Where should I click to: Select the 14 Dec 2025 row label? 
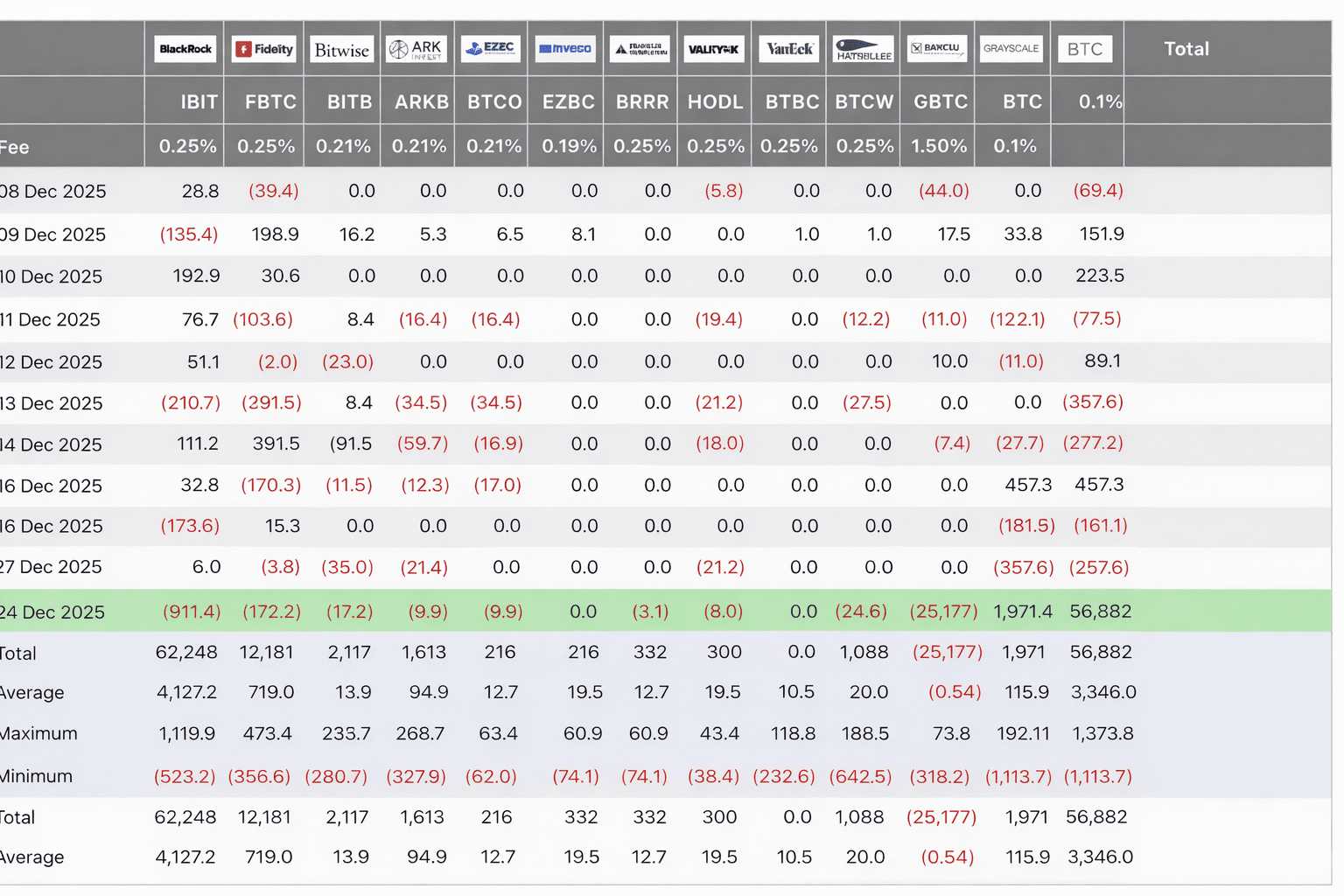[52, 444]
